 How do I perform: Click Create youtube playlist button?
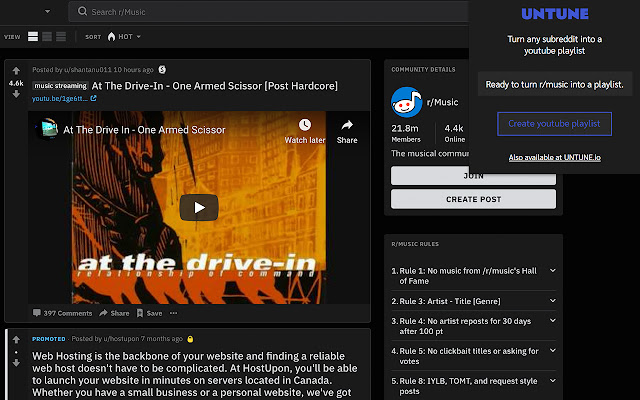tap(554, 124)
